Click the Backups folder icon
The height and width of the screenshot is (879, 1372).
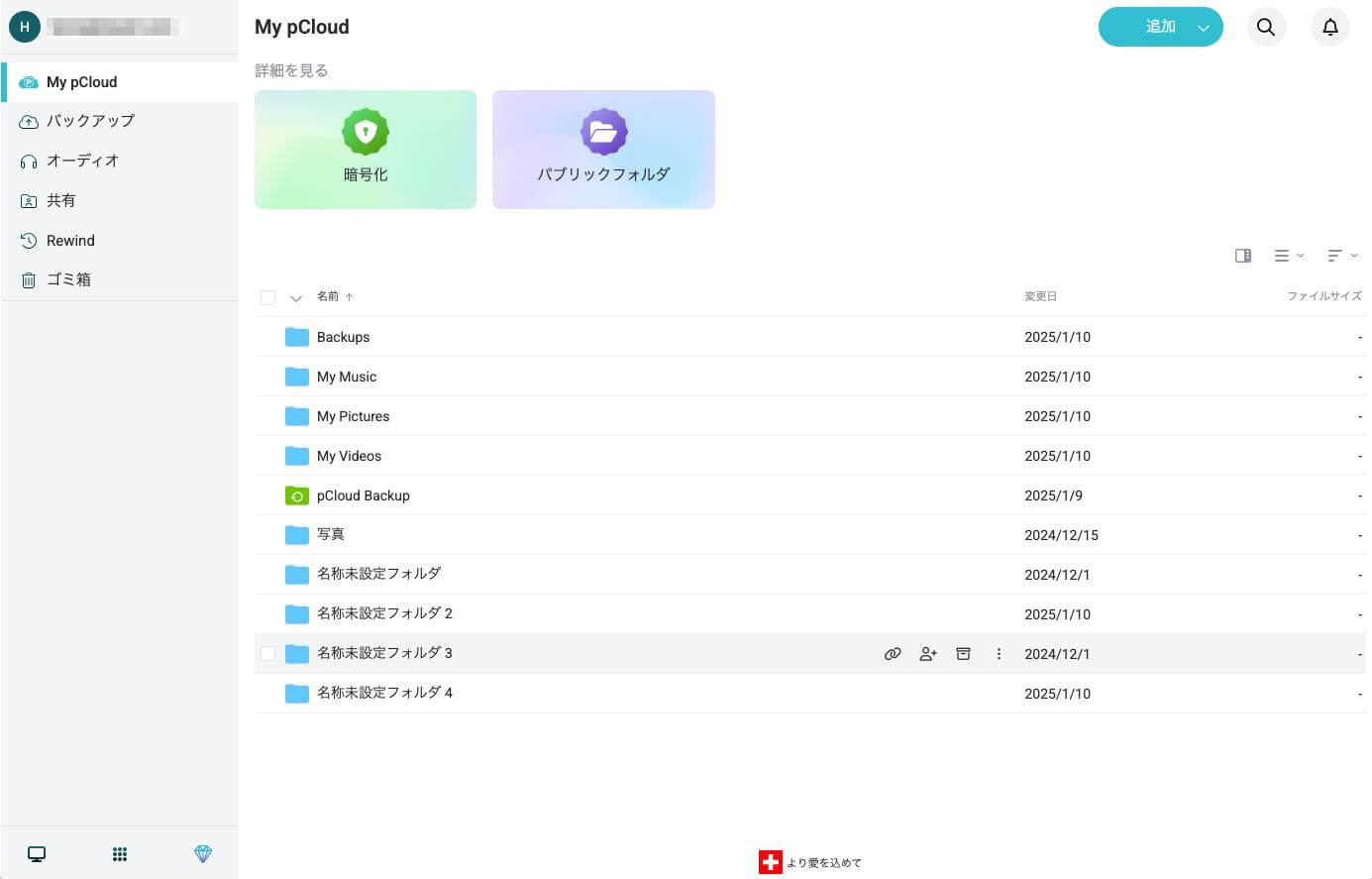[297, 337]
